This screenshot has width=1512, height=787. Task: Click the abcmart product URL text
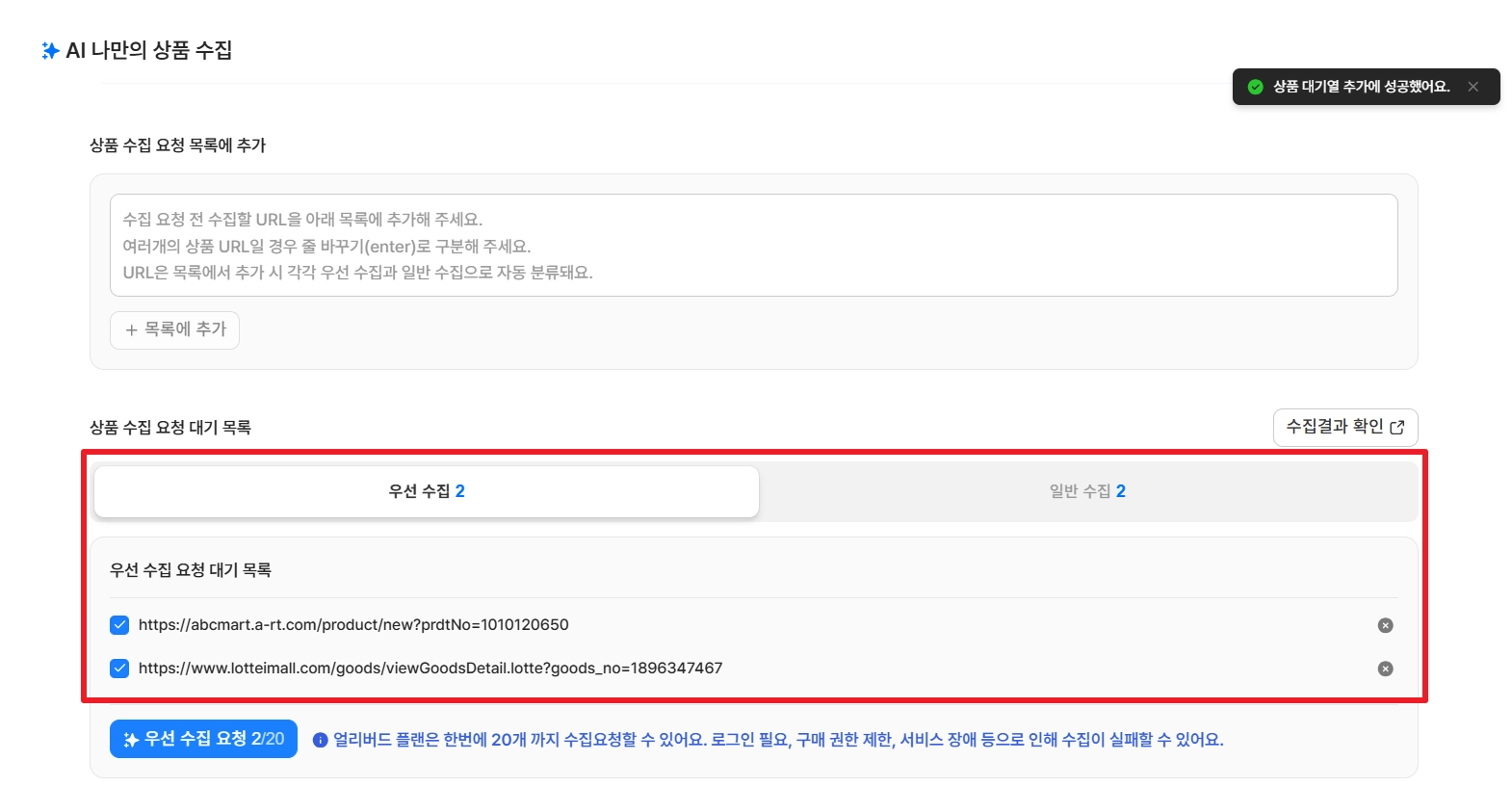(353, 625)
